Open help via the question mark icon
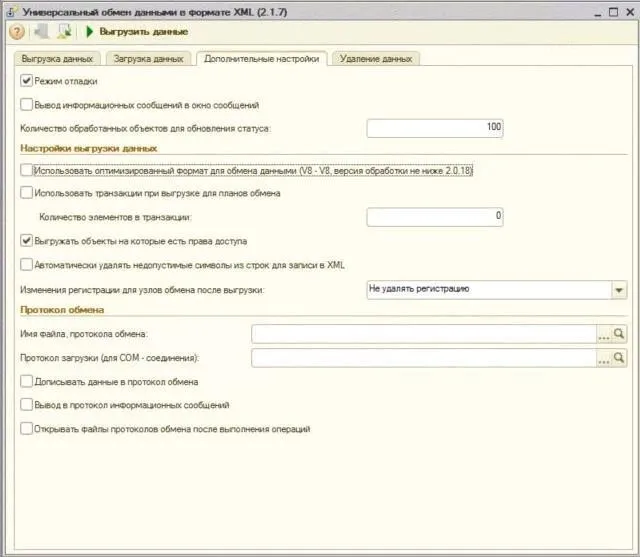Viewport: 640px width, 557px height. tap(17, 32)
